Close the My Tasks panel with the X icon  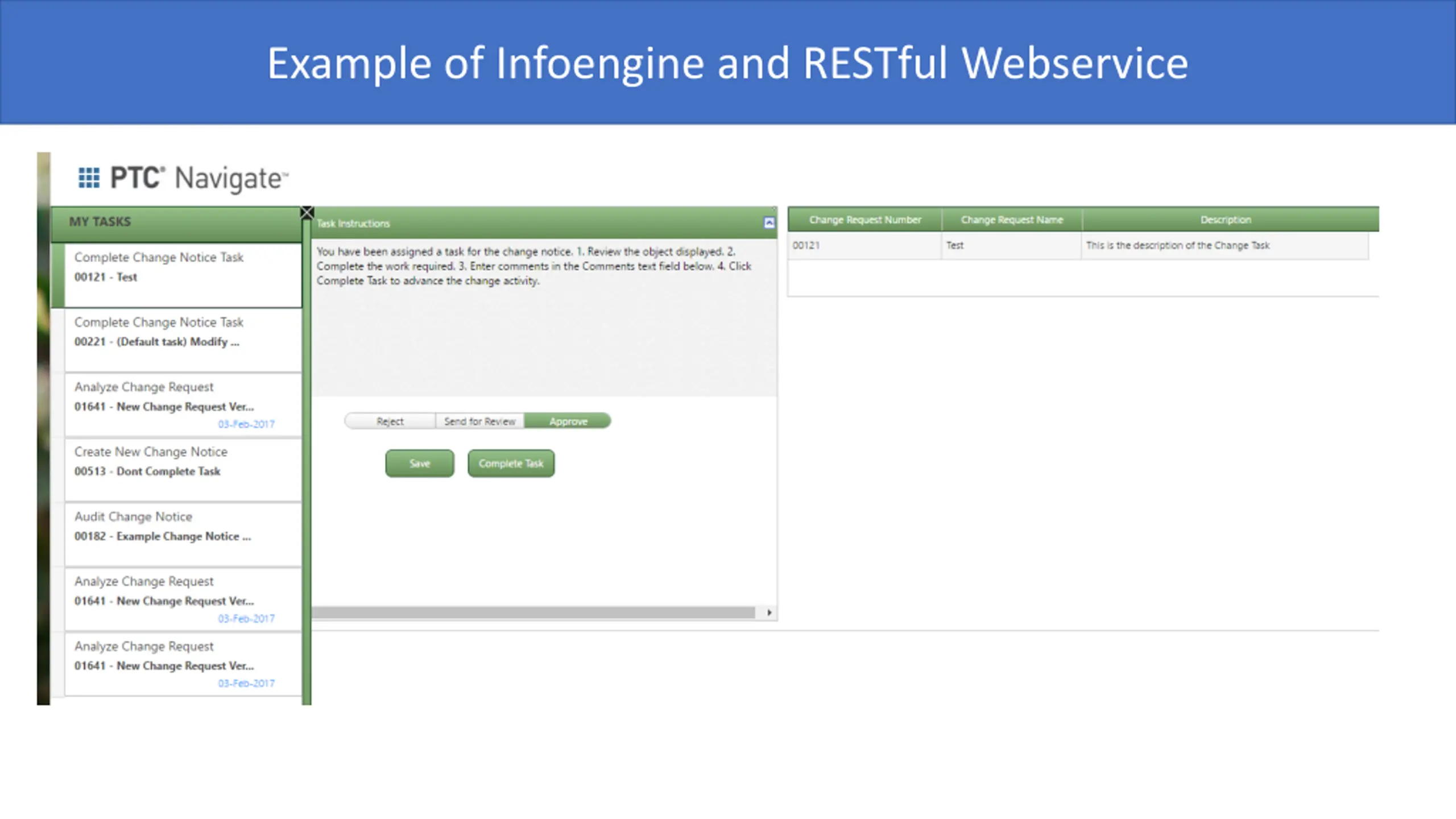(x=307, y=213)
